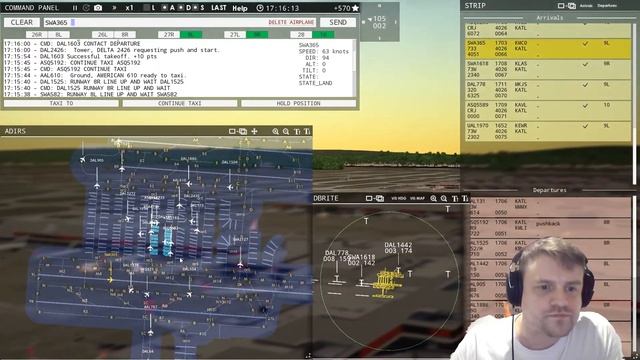This screenshot has height=360, width=640.
Task: Select runway 26R button
Action: point(37,35)
